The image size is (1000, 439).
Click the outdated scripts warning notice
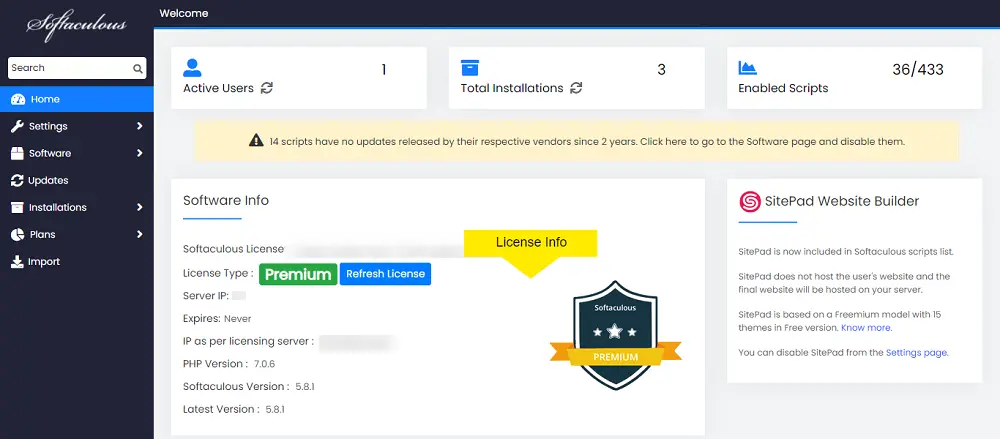point(576,141)
